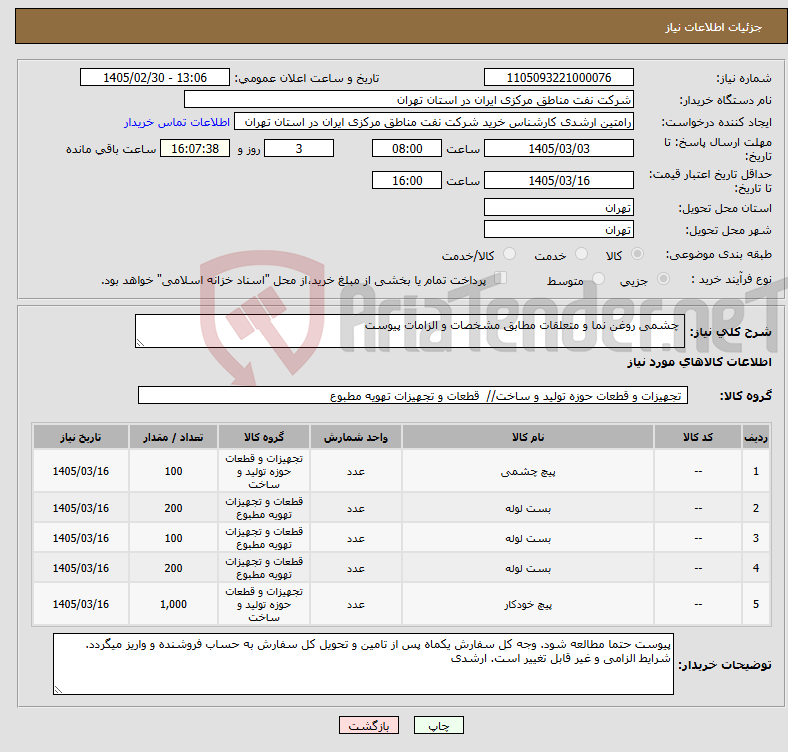Select the متوسط purchase type radio
Screen dimensions: 788x752
599,278
